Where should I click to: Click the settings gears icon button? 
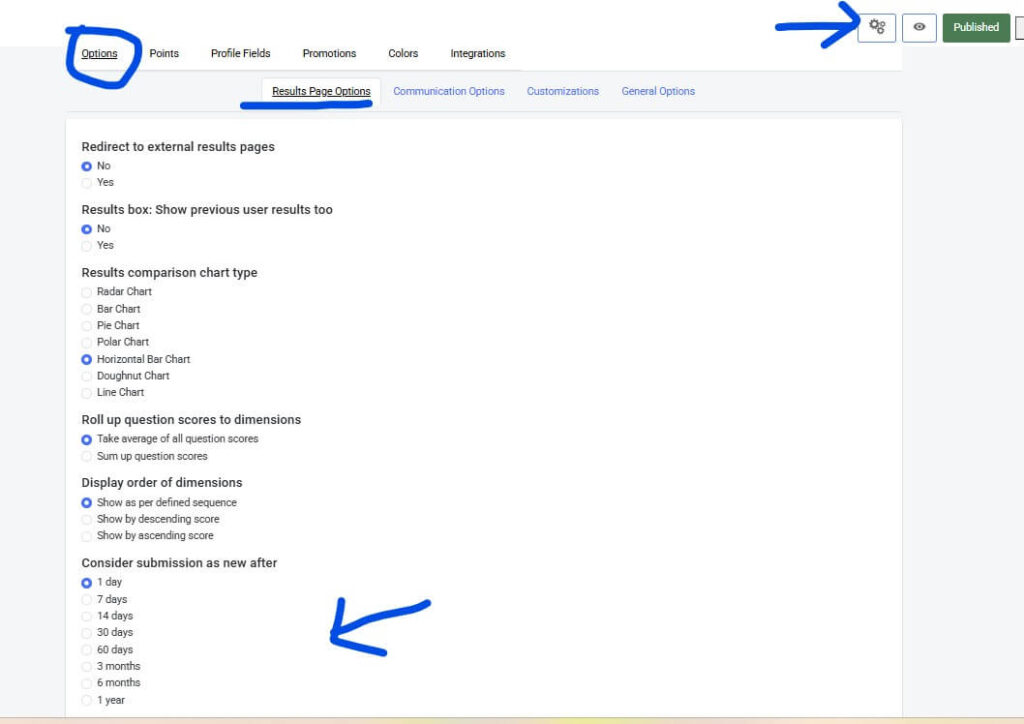[x=877, y=27]
